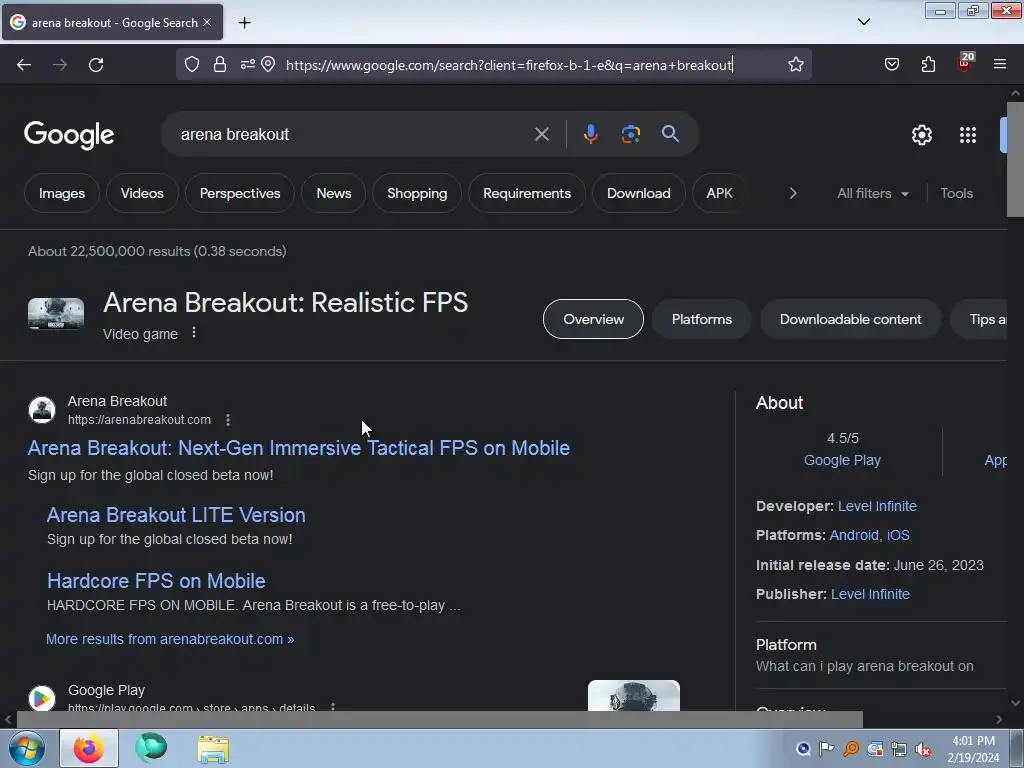Click the iOS platform link
This screenshot has height=768, width=1024.
tap(898, 536)
